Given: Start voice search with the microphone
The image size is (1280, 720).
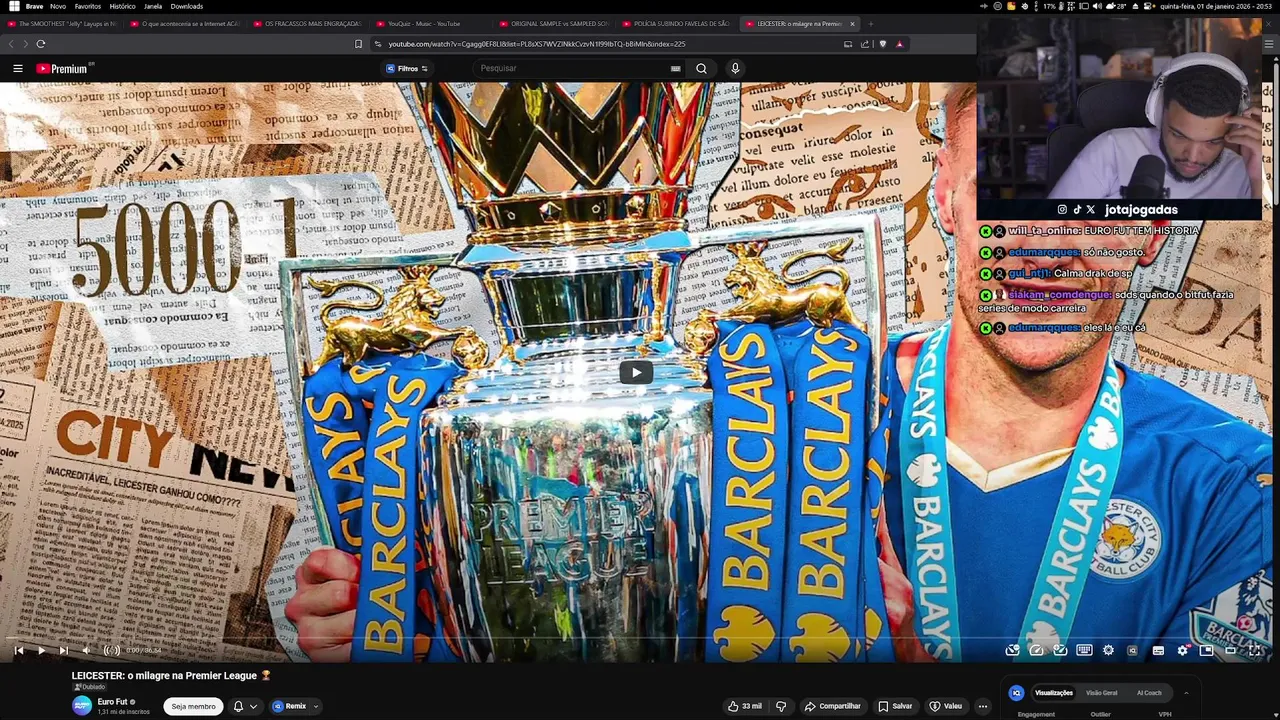Looking at the screenshot, I should click(x=735, y=68).
